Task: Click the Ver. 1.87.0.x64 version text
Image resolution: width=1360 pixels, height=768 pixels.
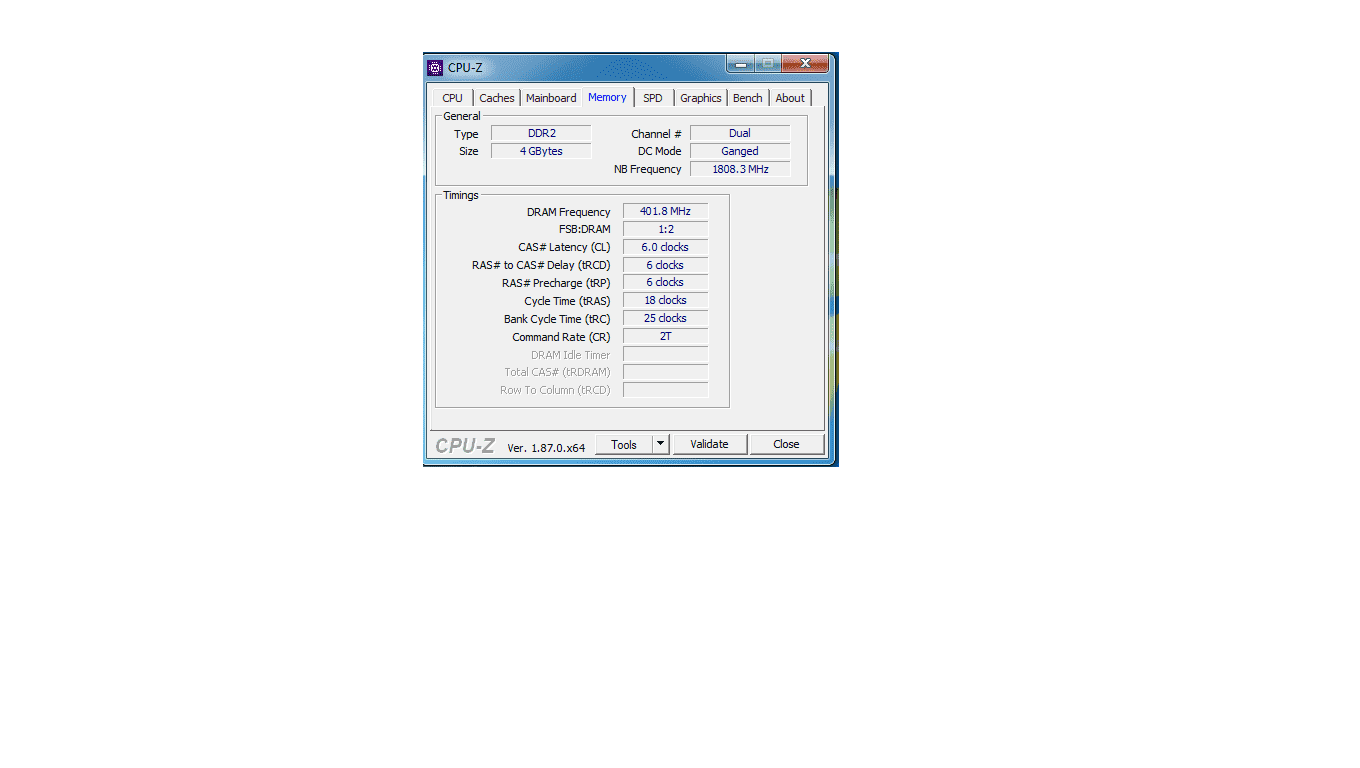Action: [546, 448]
